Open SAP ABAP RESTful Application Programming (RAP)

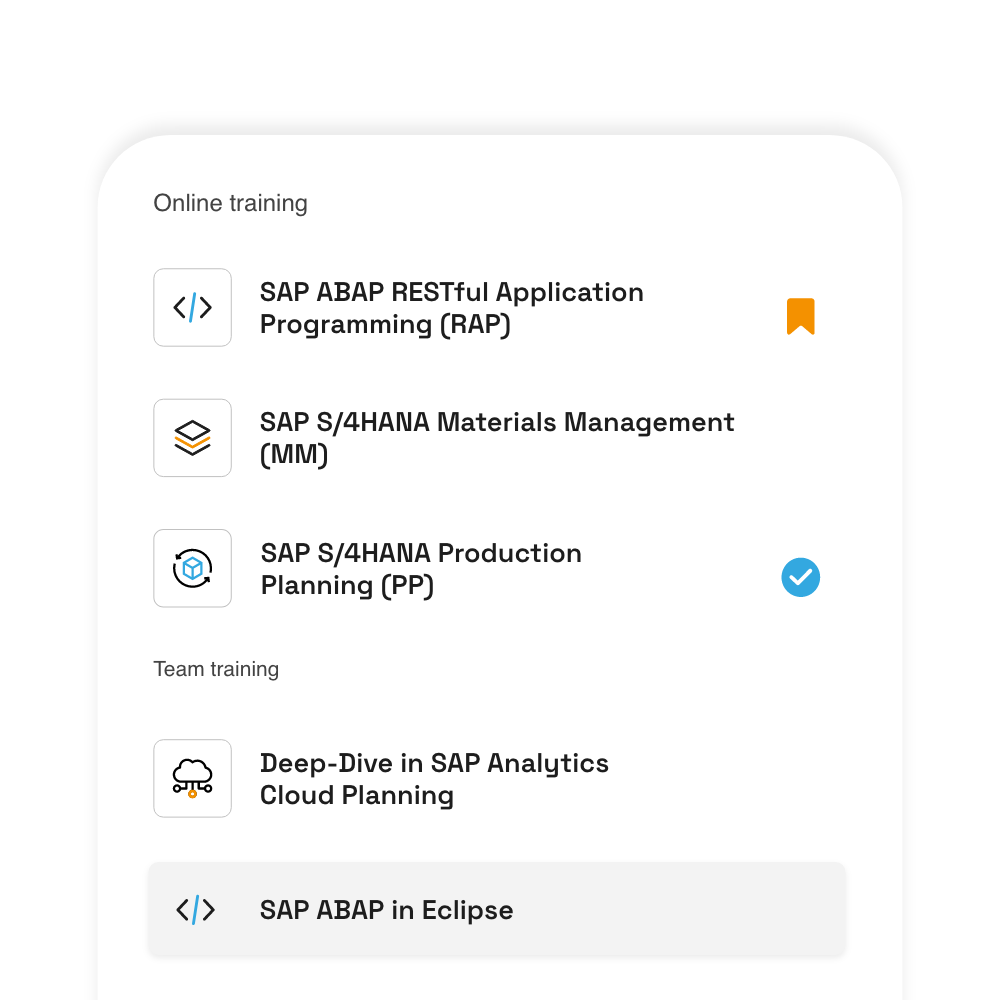[x=451, y=307]
